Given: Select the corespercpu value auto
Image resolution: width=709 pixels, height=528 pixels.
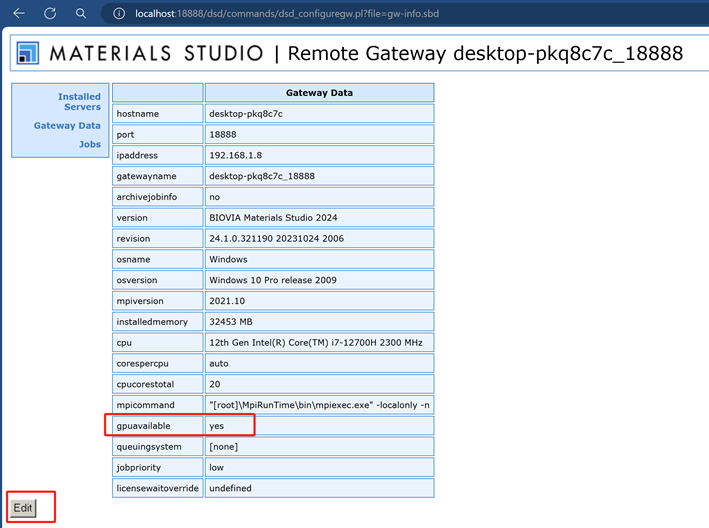Looking at the screenshot, I should tap(319, 363).
